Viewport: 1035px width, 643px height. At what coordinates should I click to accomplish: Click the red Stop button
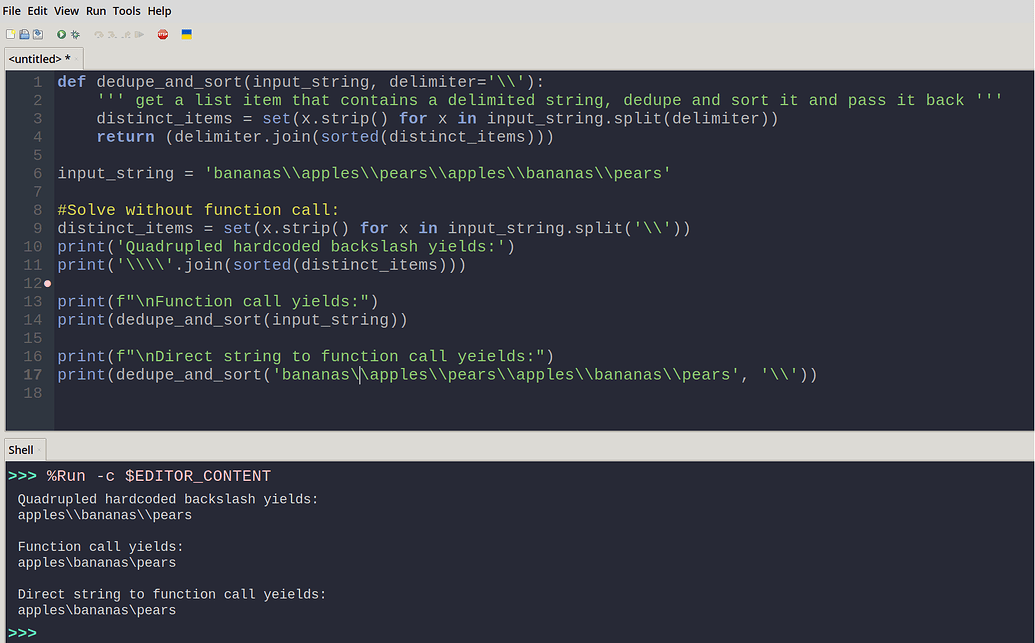click(x=163, y=34)
